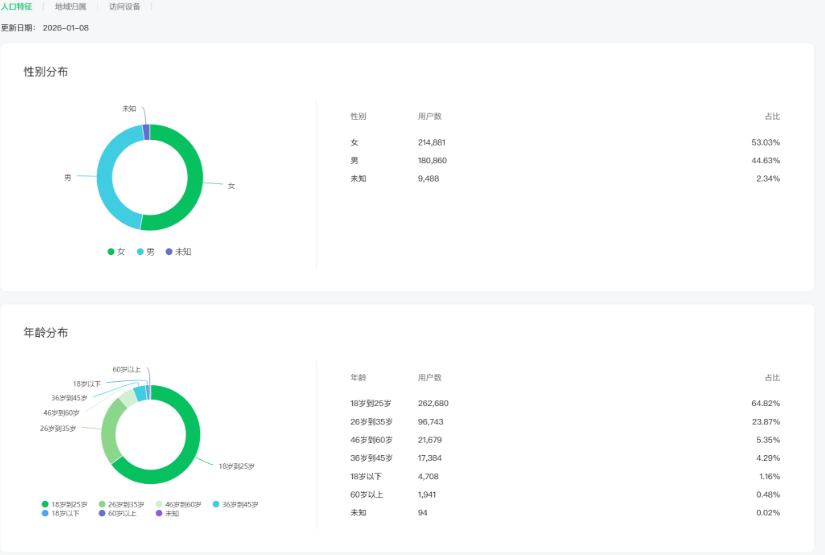
Task: Select the age unknown count 94
Action: pos(422,513)
